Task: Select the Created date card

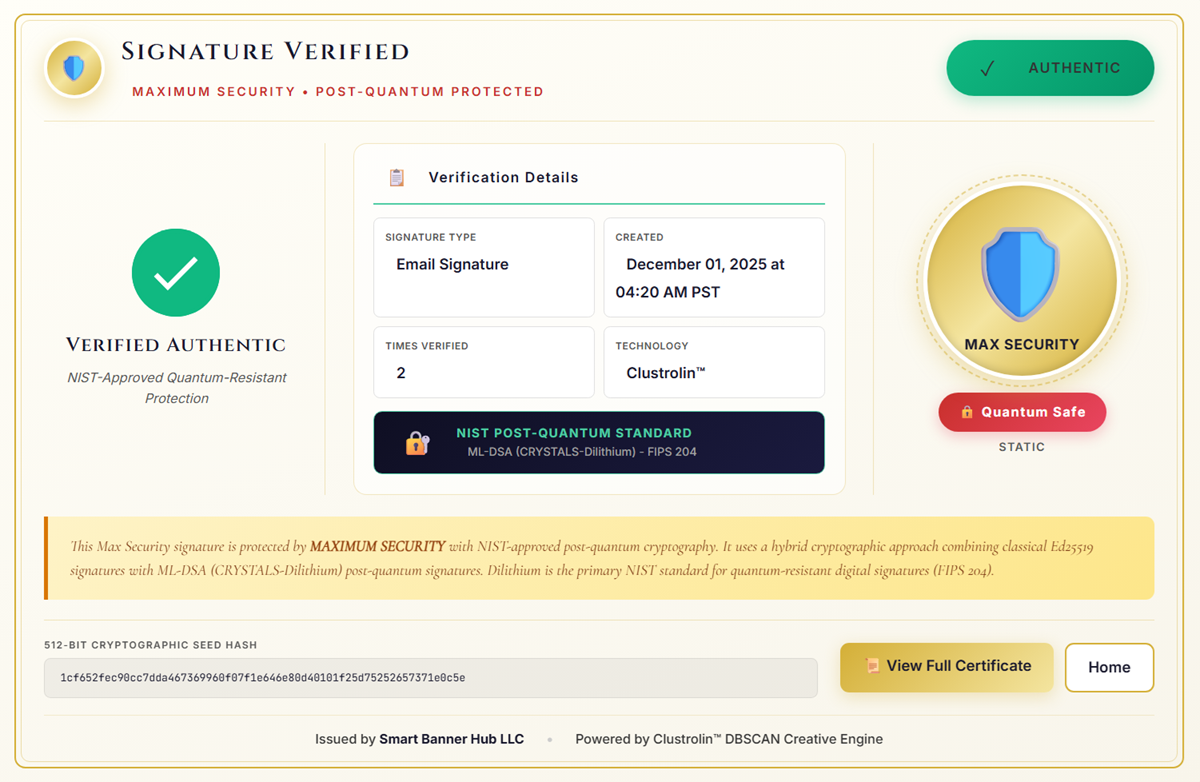Action: tap(714, 267)
